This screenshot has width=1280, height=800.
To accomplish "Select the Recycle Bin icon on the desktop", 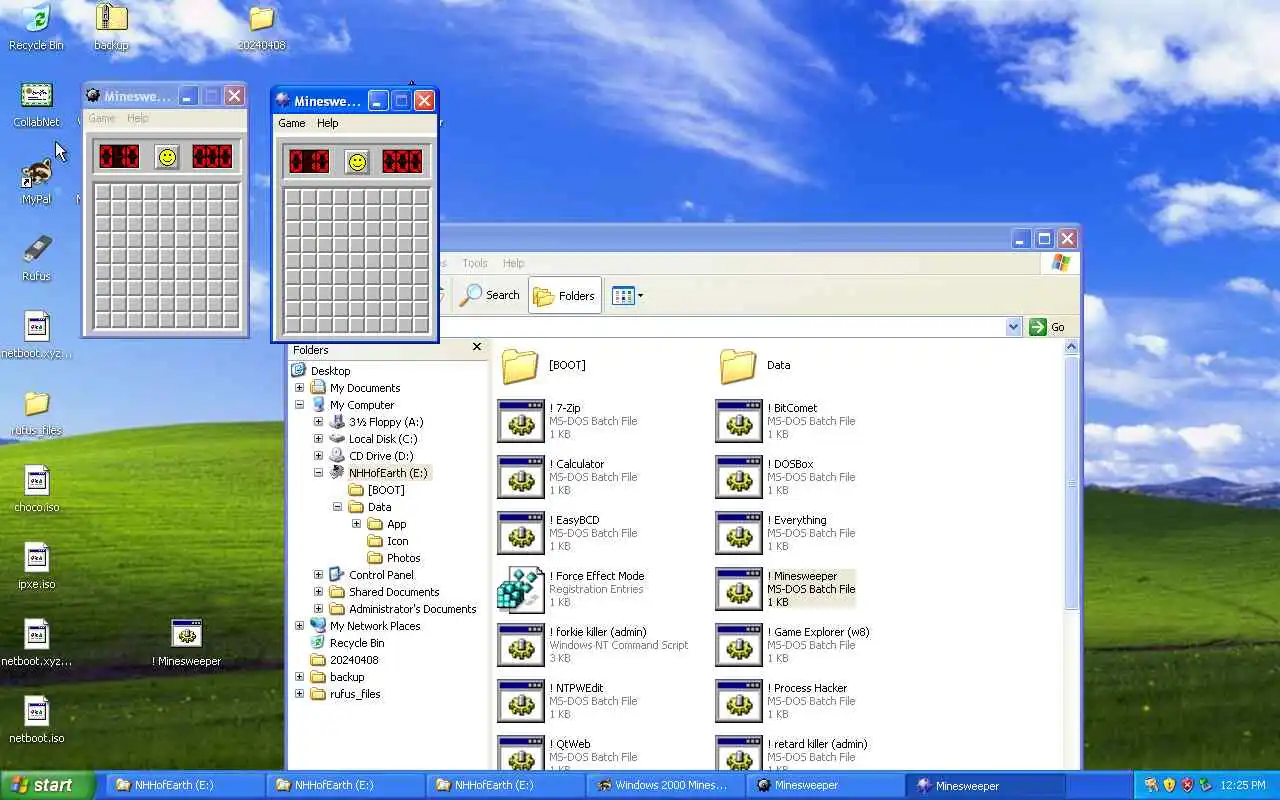I will (x=36, y=28).
